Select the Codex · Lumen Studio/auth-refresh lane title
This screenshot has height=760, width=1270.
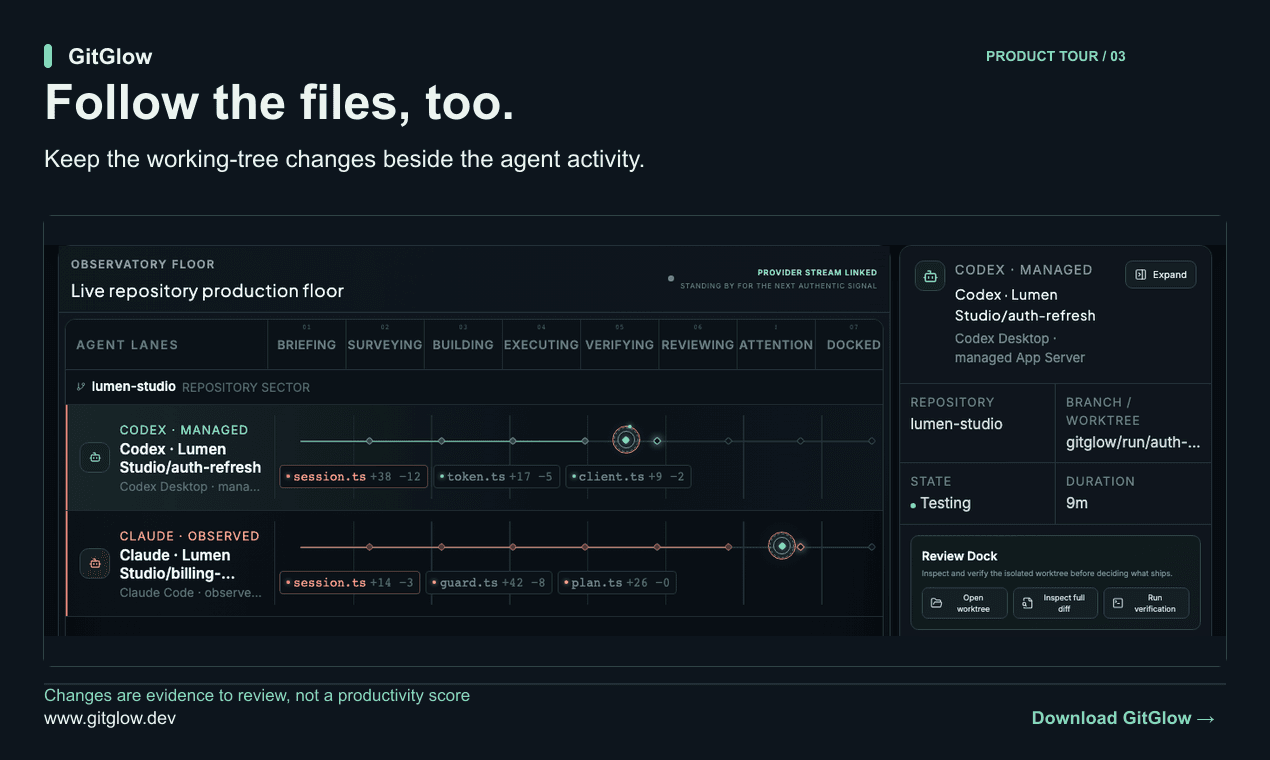click(x=190, y=458)
